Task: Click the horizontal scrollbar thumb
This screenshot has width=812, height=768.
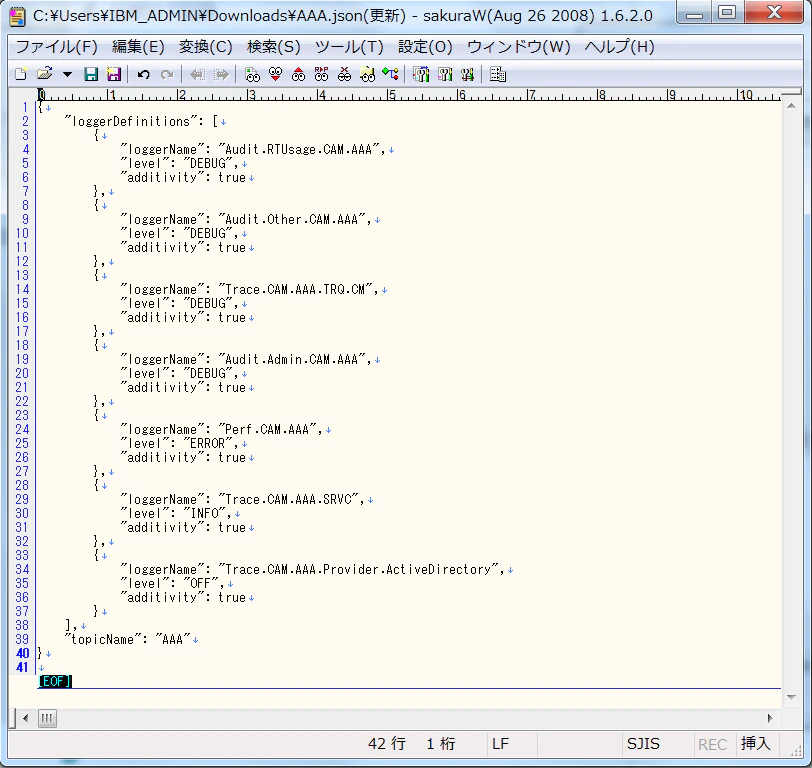Action: [x=47, y=718]
